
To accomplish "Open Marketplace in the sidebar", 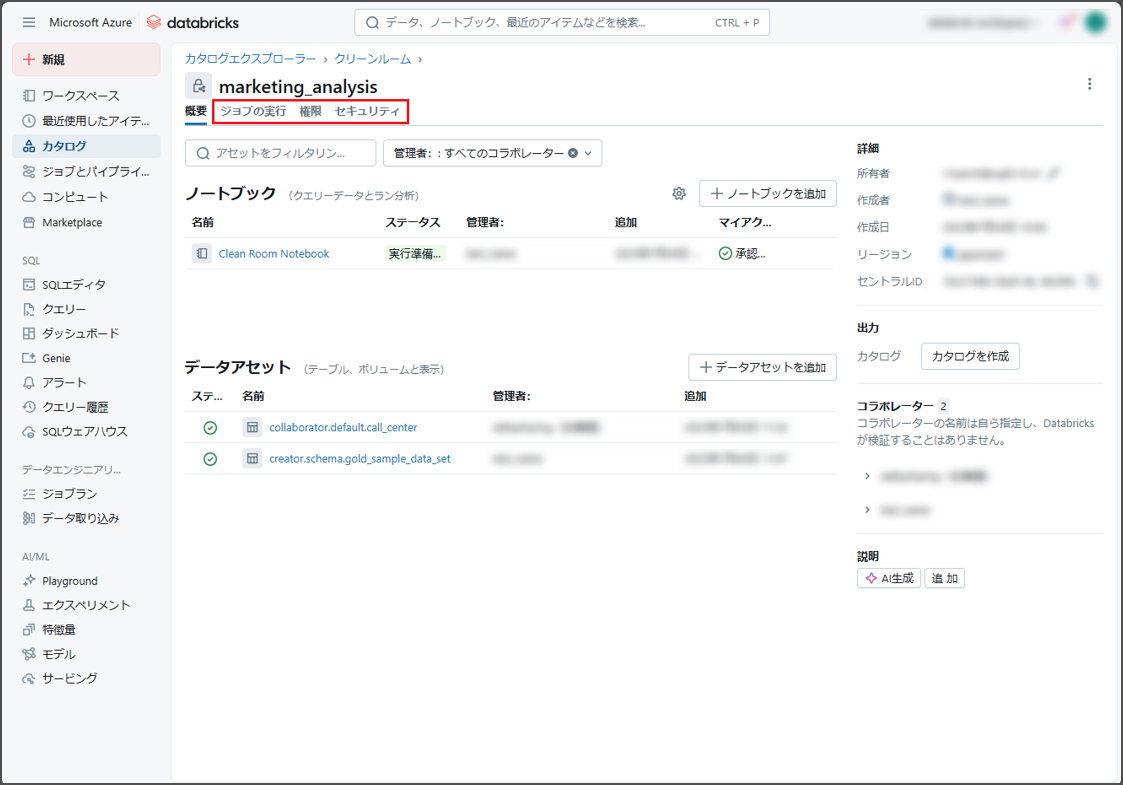I will coord(87,222).
